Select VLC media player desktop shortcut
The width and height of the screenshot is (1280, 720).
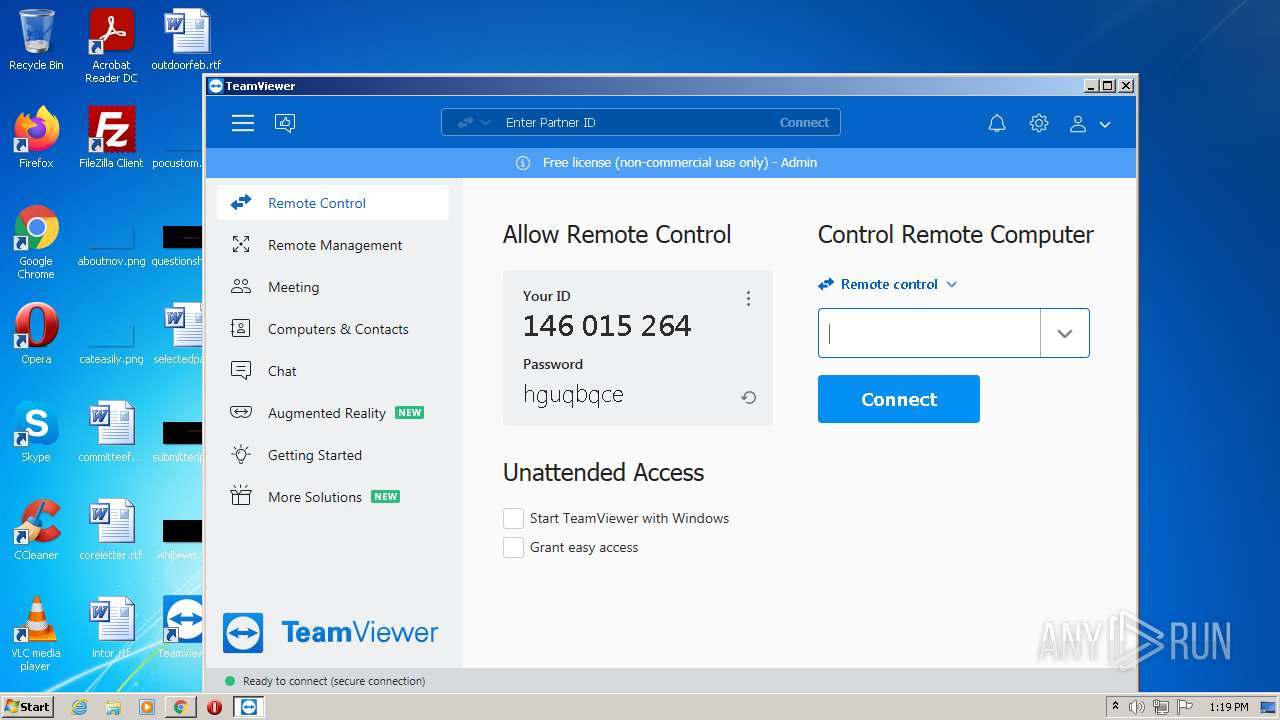36,634
